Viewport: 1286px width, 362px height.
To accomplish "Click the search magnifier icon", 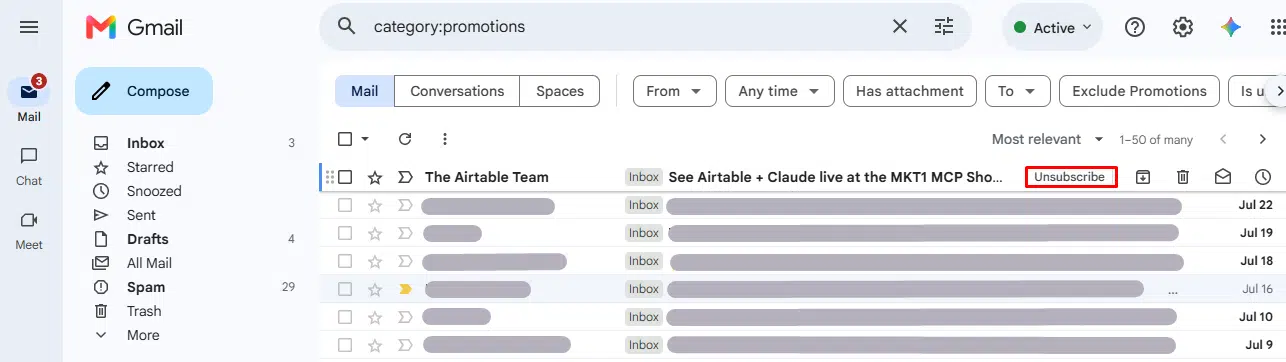I will pyautogui.click(x=347, y=27).
